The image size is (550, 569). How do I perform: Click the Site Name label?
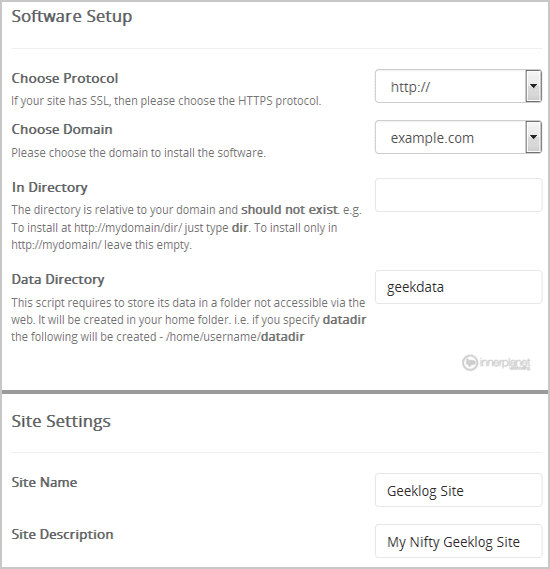tap(44, 482)
